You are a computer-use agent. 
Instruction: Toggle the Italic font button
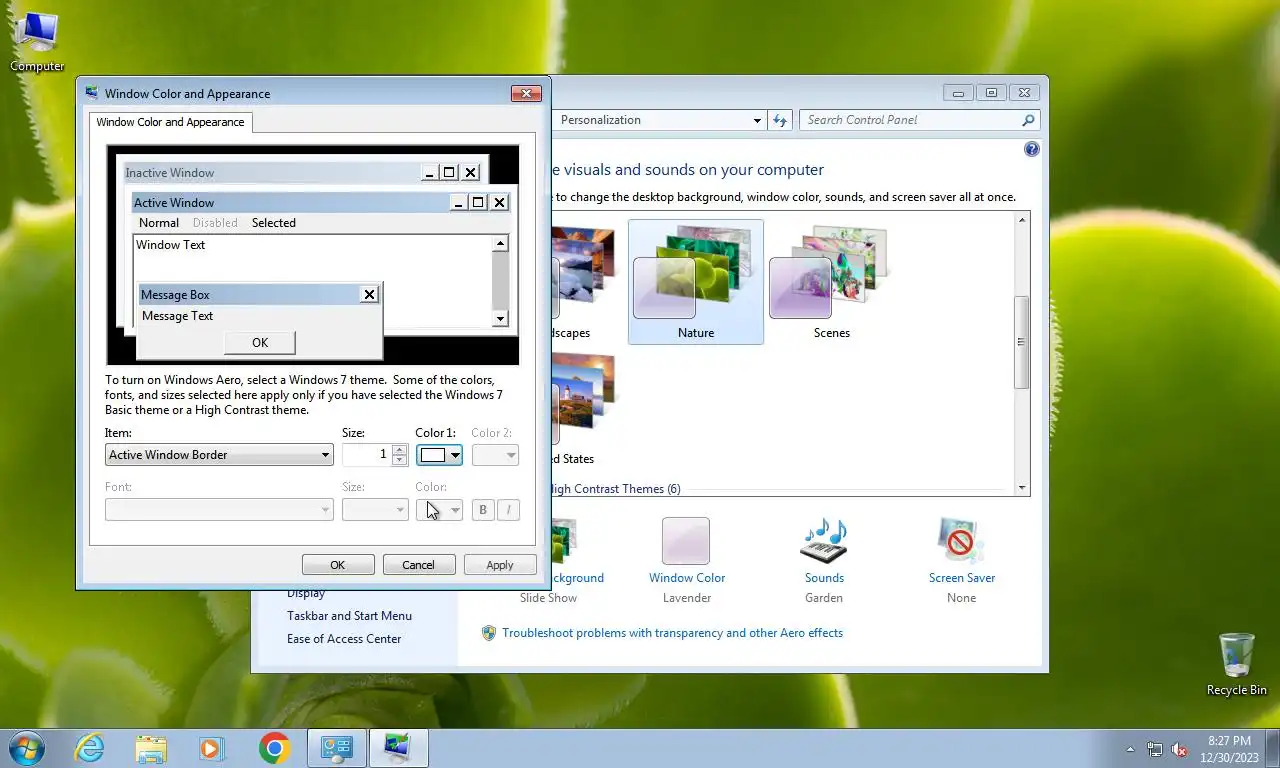[x=508, y=509]
